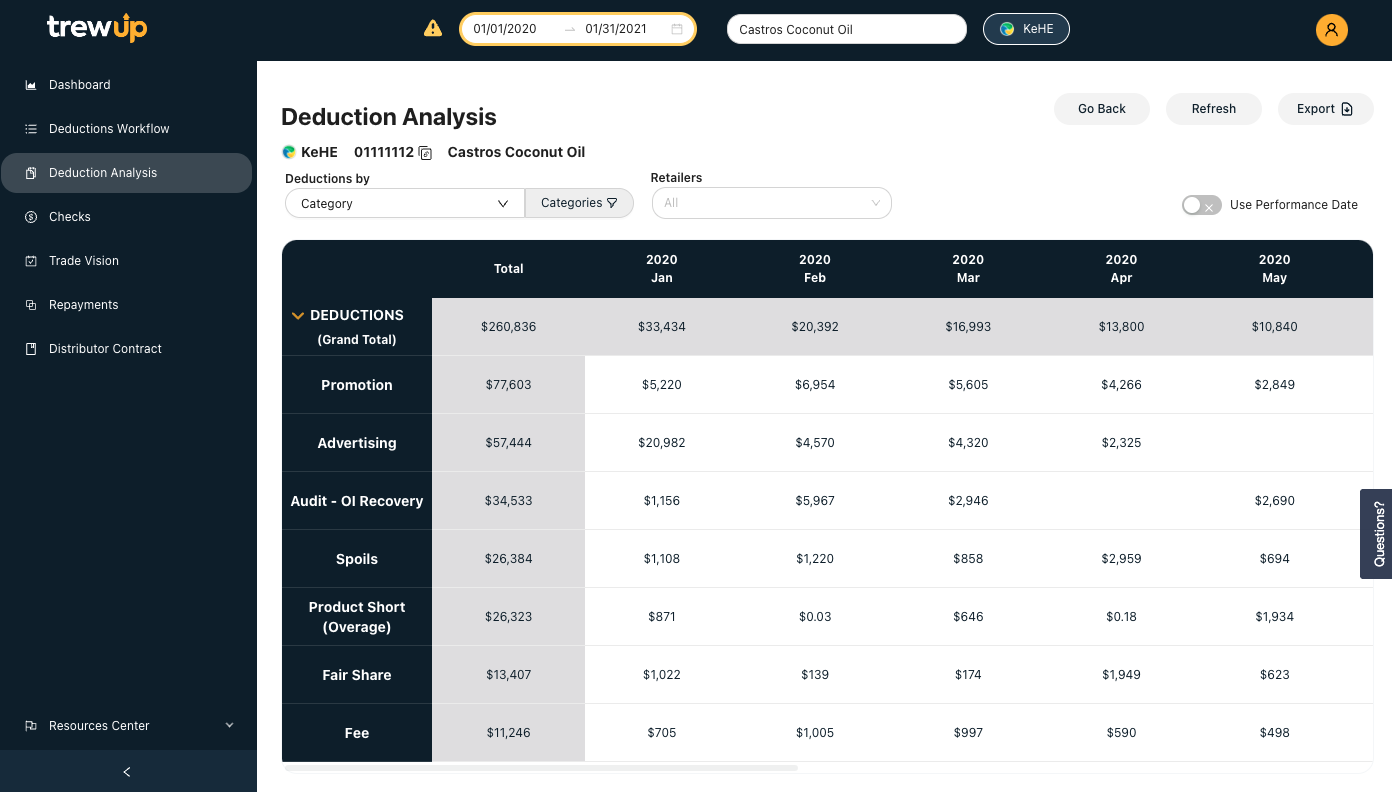Collapse the sidebar with left arrow

pos(127,771)
